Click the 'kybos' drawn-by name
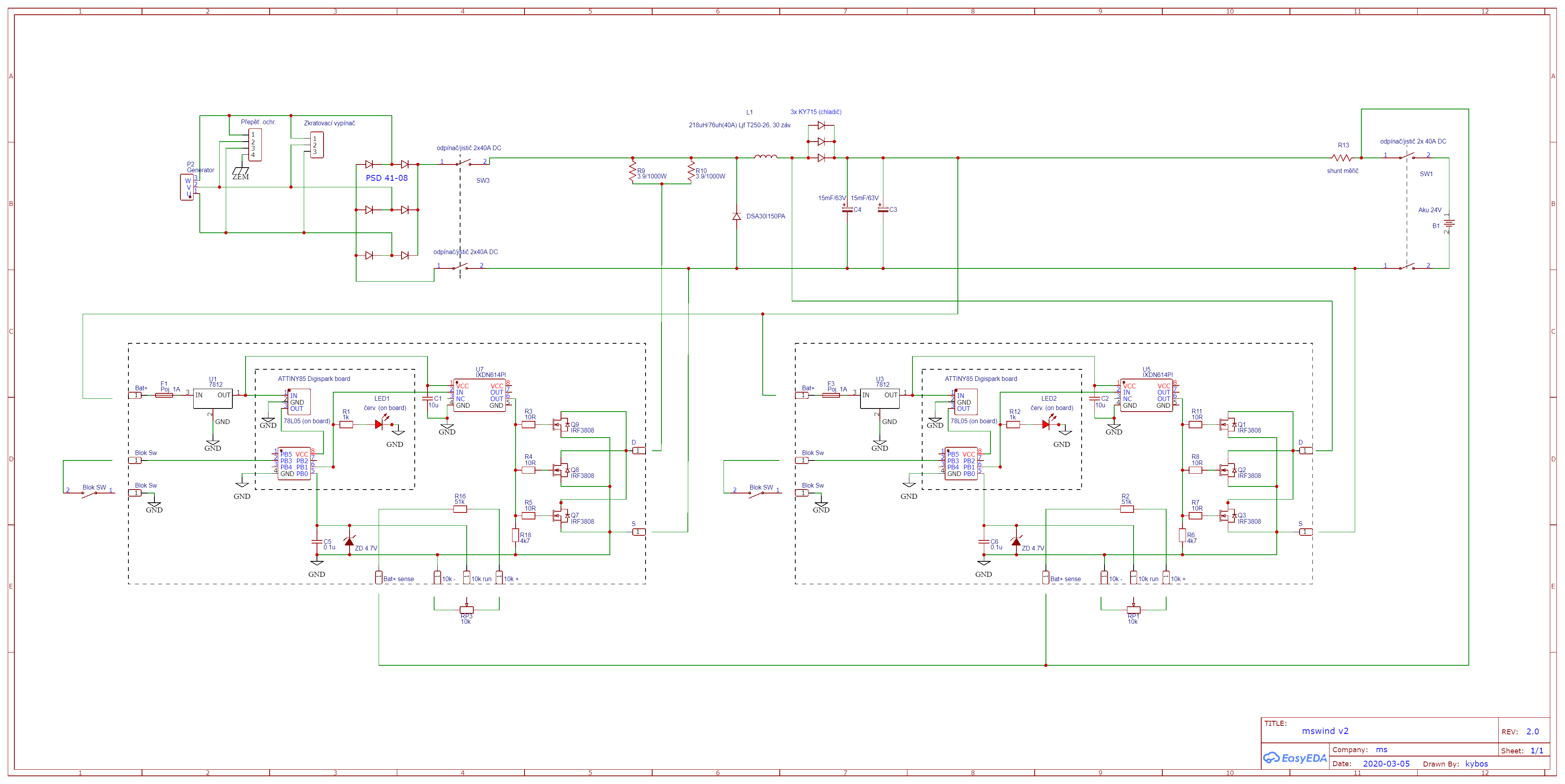Viewport: 1565px width, 784px height. 1476,764
